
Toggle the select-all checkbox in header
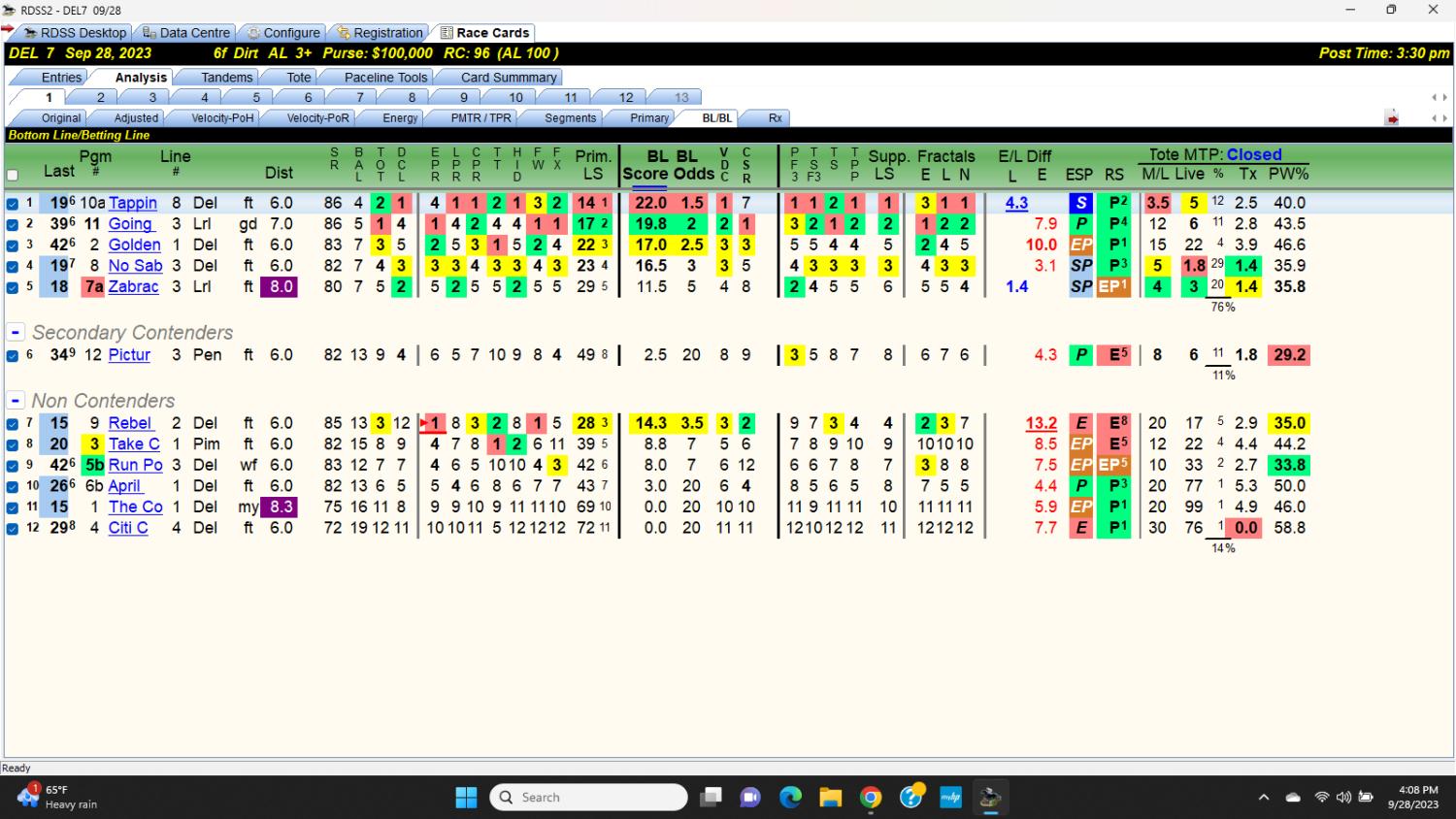(x=13, y=176)
